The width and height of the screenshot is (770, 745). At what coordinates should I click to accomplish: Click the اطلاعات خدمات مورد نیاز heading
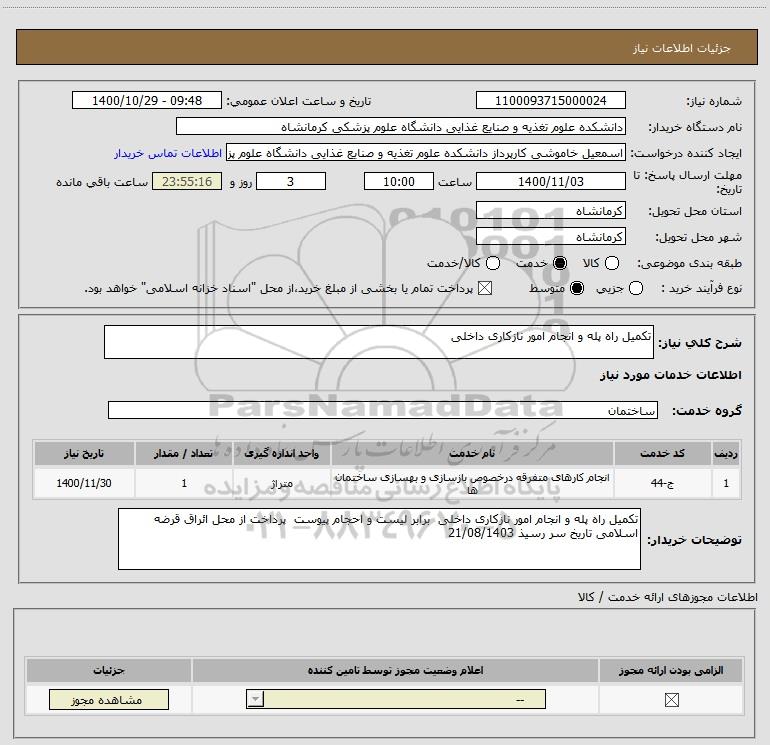coord(670,375)
